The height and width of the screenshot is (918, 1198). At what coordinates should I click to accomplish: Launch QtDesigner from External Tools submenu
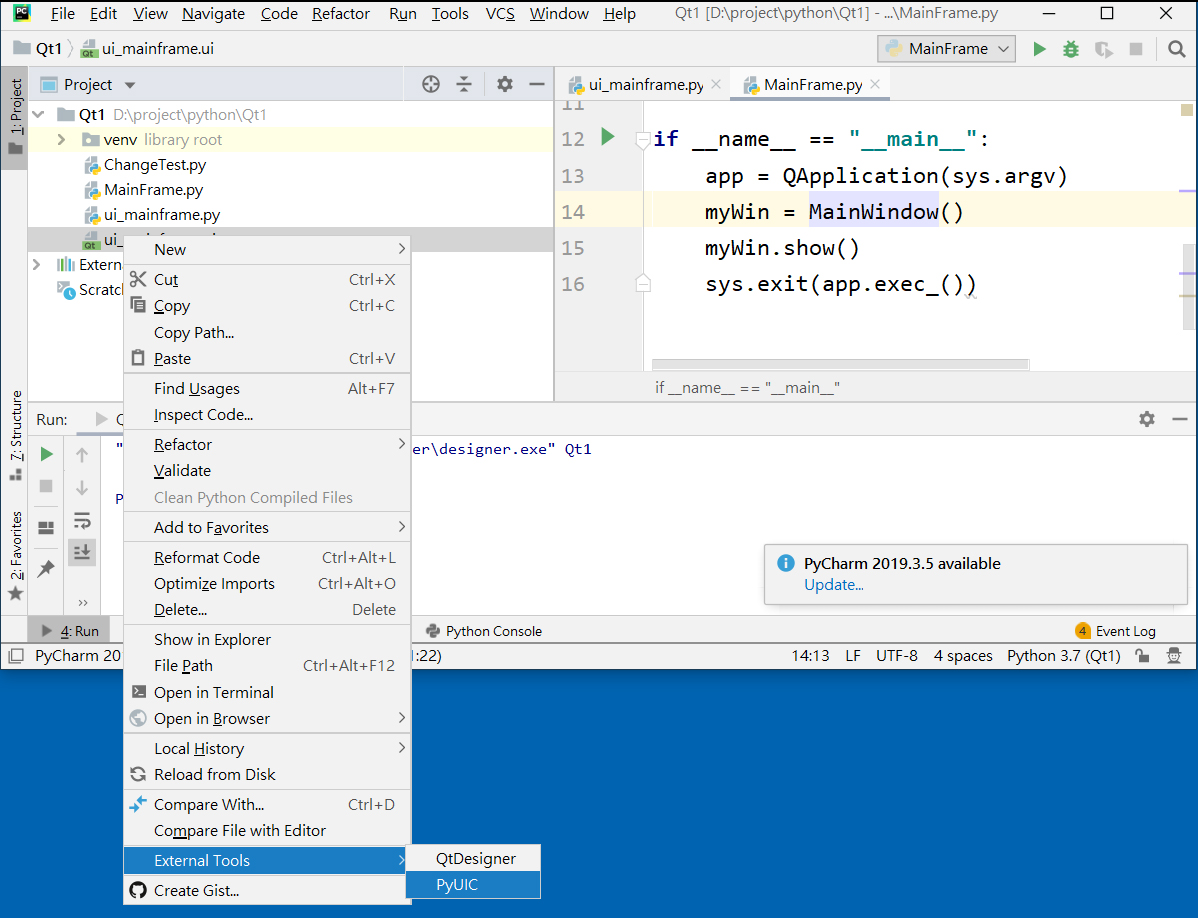pyautogui.click(x=473, y=859)
